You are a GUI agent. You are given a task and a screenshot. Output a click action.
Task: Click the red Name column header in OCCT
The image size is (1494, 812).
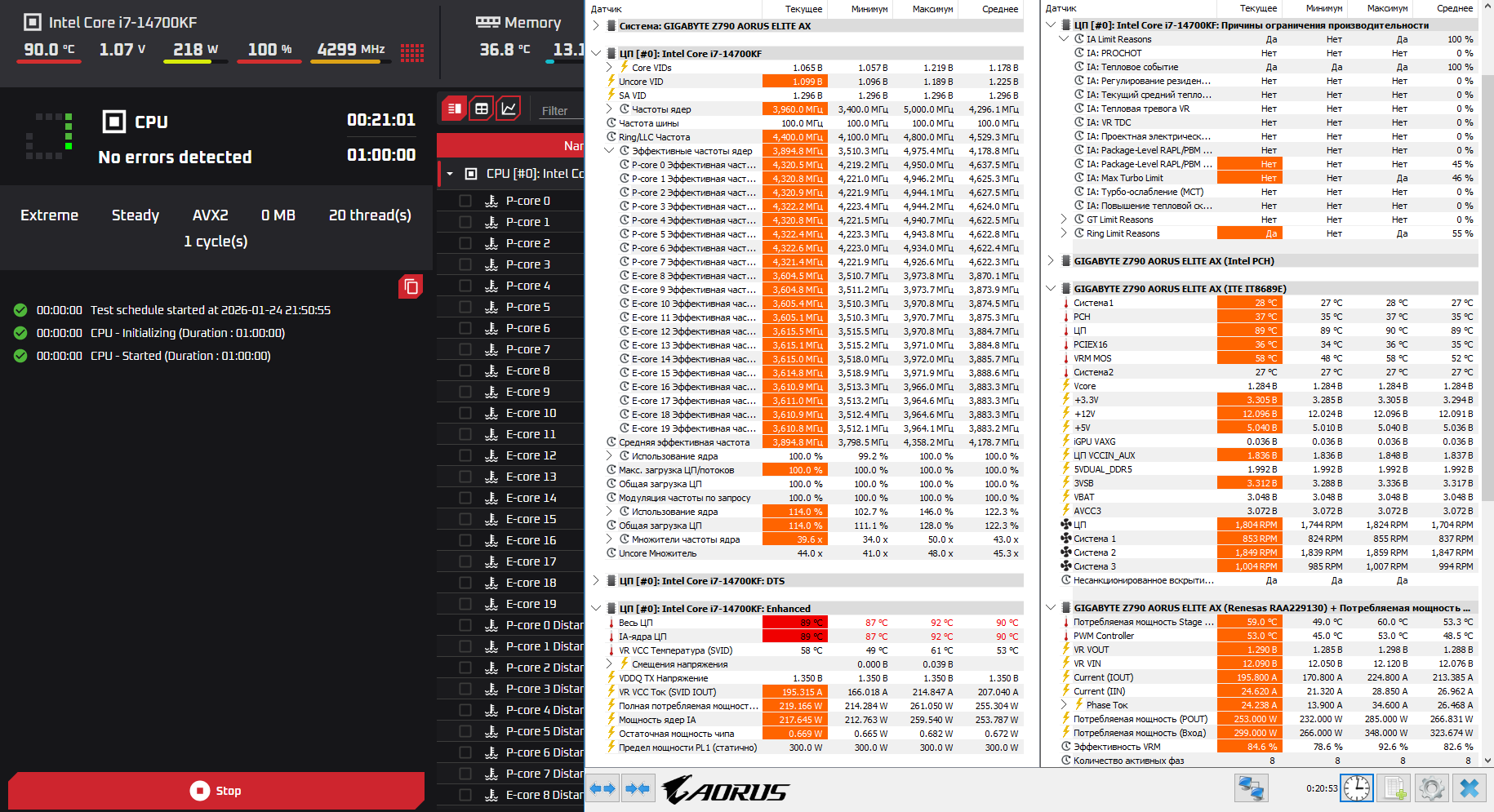click(x=511, y=145)
